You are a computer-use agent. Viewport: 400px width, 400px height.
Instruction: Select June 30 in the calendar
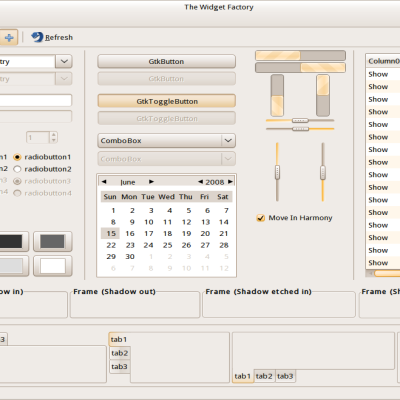[130, 256]
